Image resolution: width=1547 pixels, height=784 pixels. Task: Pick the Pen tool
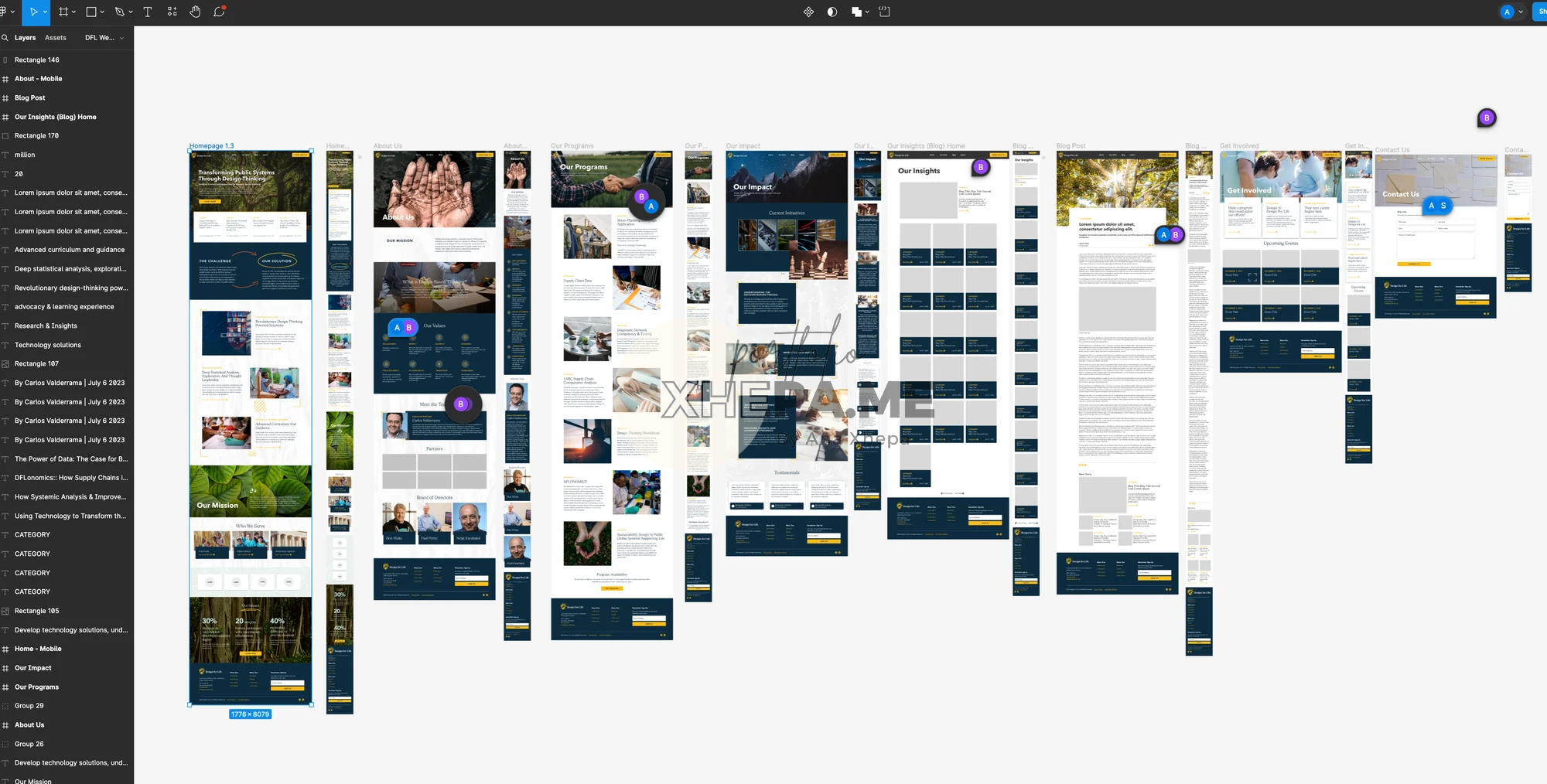tap(119, 12)
